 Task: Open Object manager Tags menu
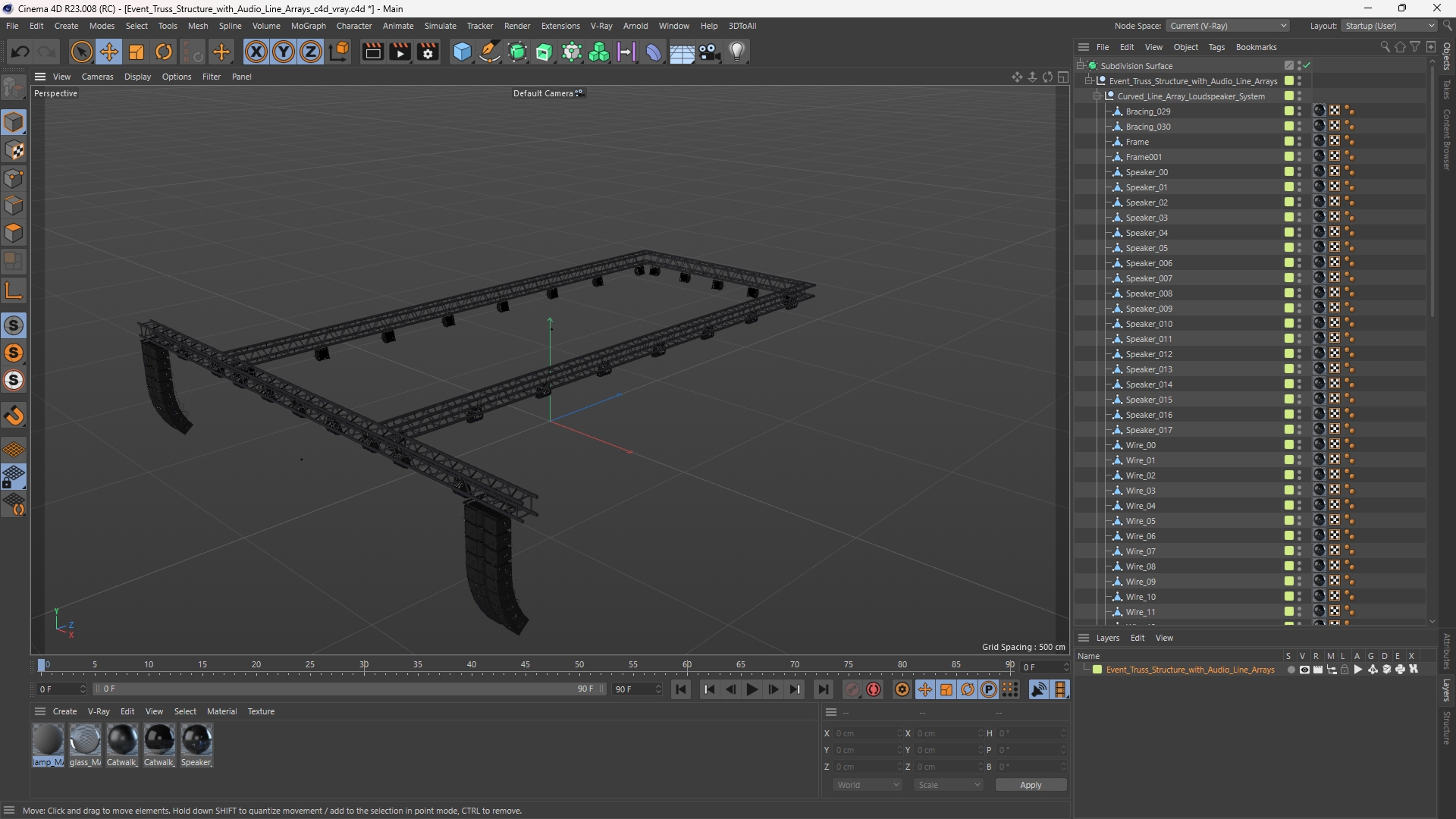coord(1216,47)
